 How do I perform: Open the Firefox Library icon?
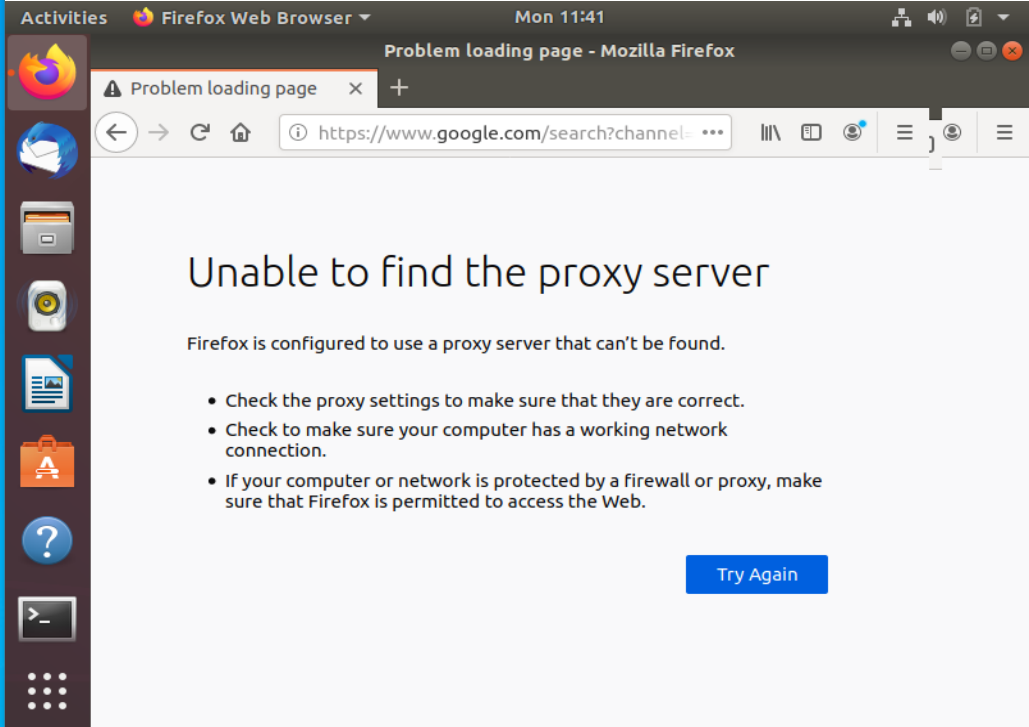pos(770,131)
